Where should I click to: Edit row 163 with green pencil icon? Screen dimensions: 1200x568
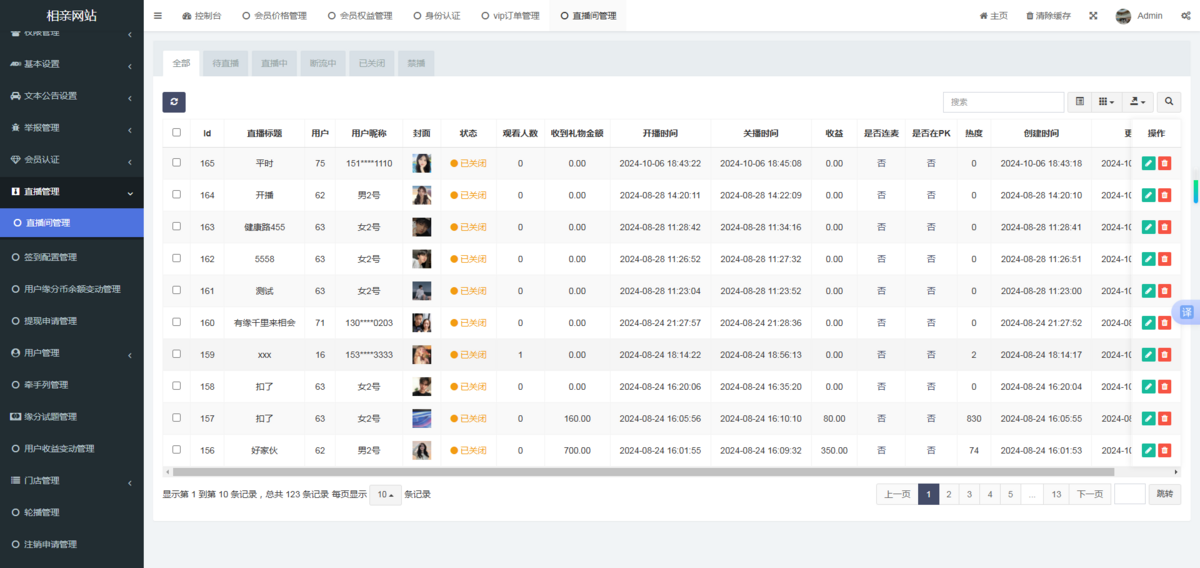[1149, 227]
